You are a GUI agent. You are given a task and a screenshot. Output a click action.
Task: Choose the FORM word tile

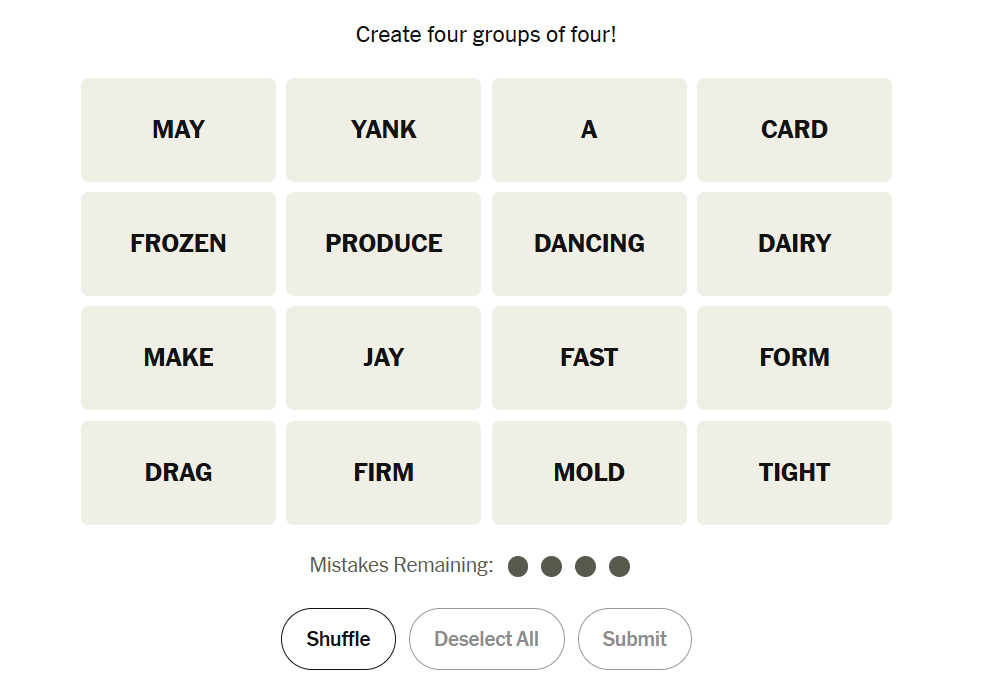(794, 358)
